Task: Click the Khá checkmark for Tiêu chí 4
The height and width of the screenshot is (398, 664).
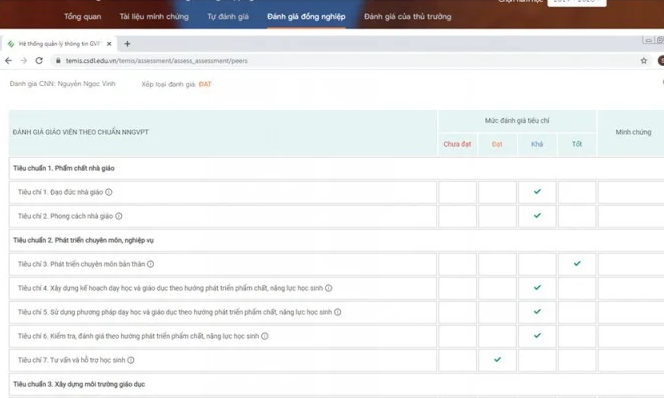Action: 537,287
